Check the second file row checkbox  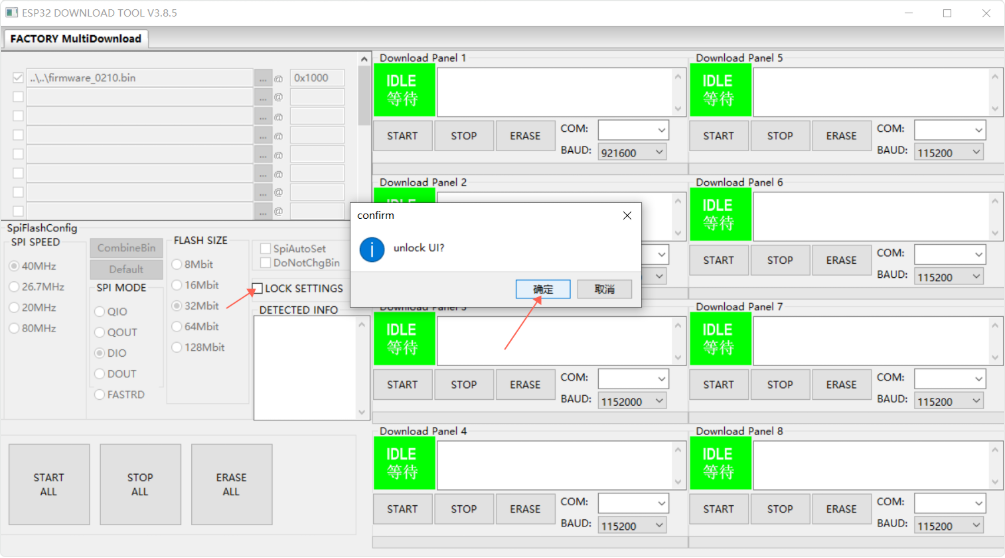point(18,97)
